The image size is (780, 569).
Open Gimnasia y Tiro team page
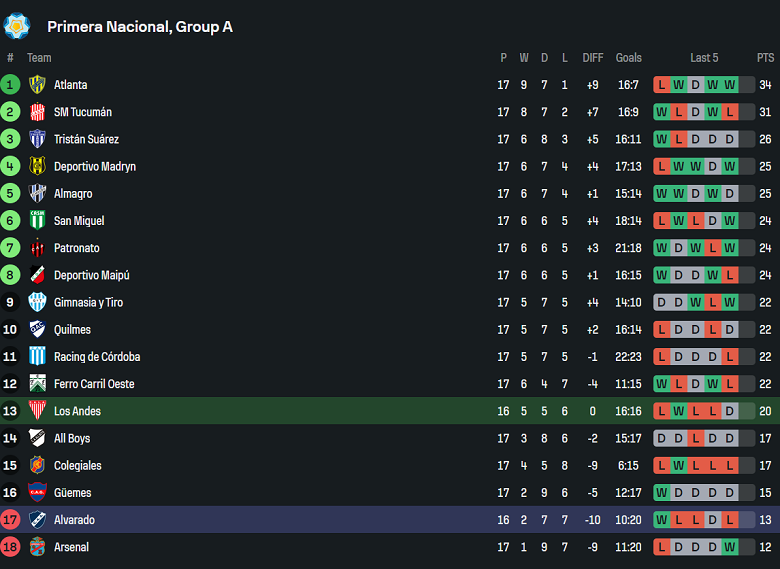tap(88, 302)
